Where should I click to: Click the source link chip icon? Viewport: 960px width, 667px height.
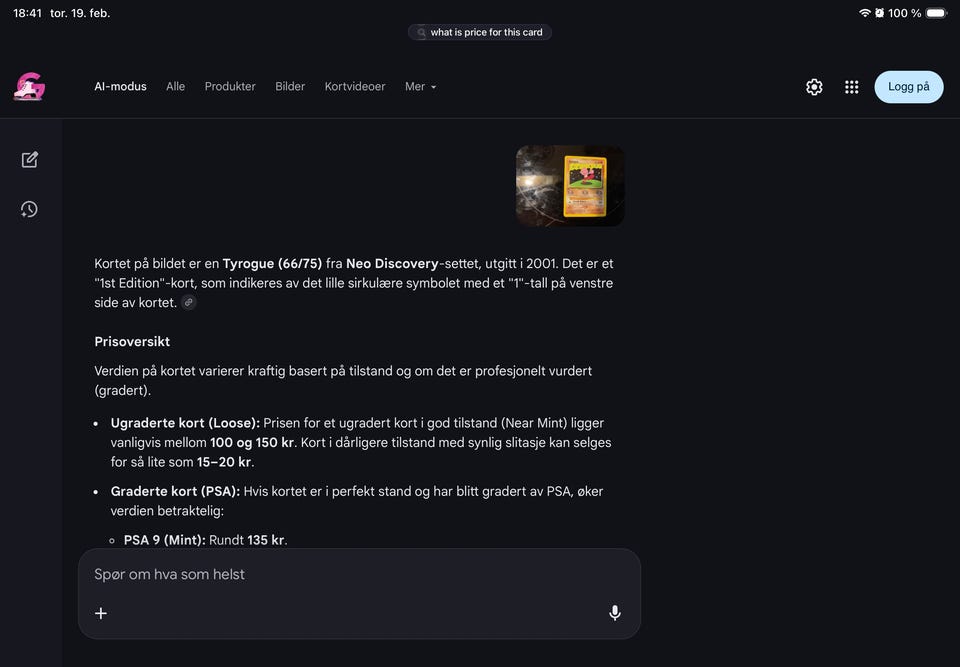pos(189,303)
